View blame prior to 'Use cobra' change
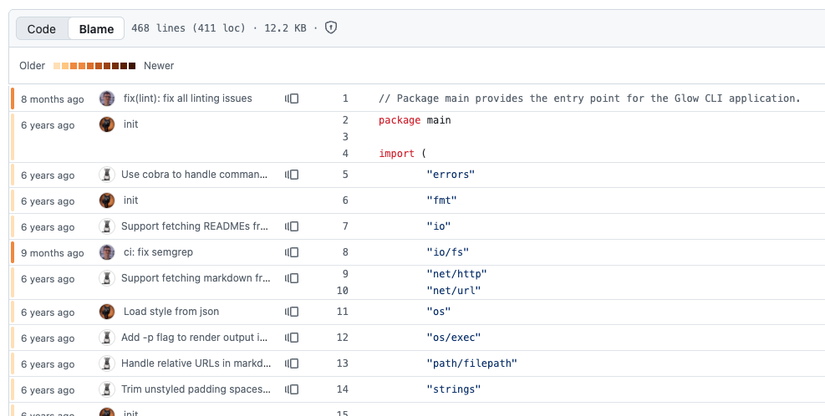This screenshot has width=825, height=416. (292, 175)
